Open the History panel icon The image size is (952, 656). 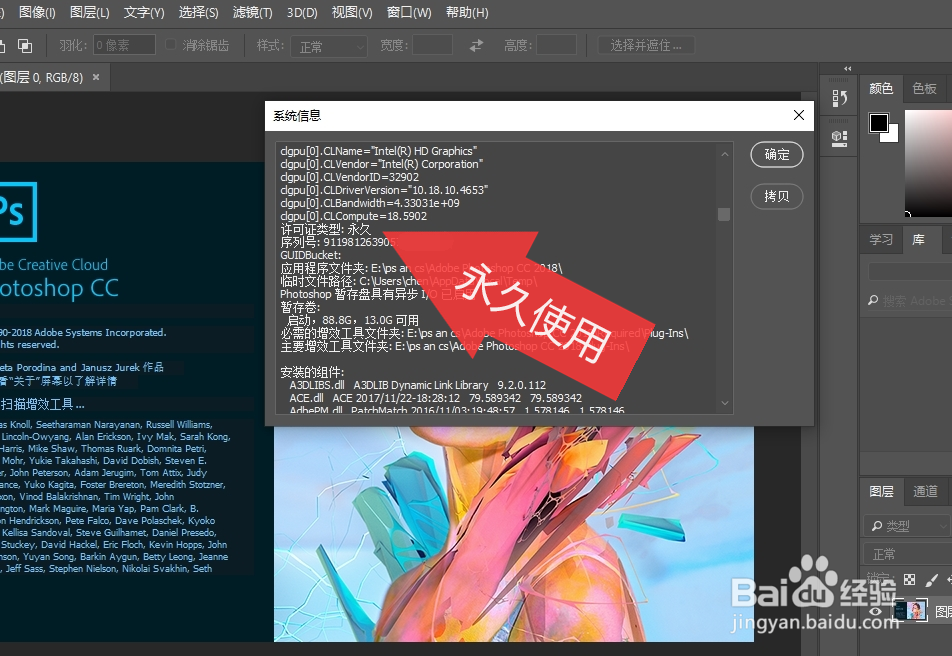click(x=839, y=98)
